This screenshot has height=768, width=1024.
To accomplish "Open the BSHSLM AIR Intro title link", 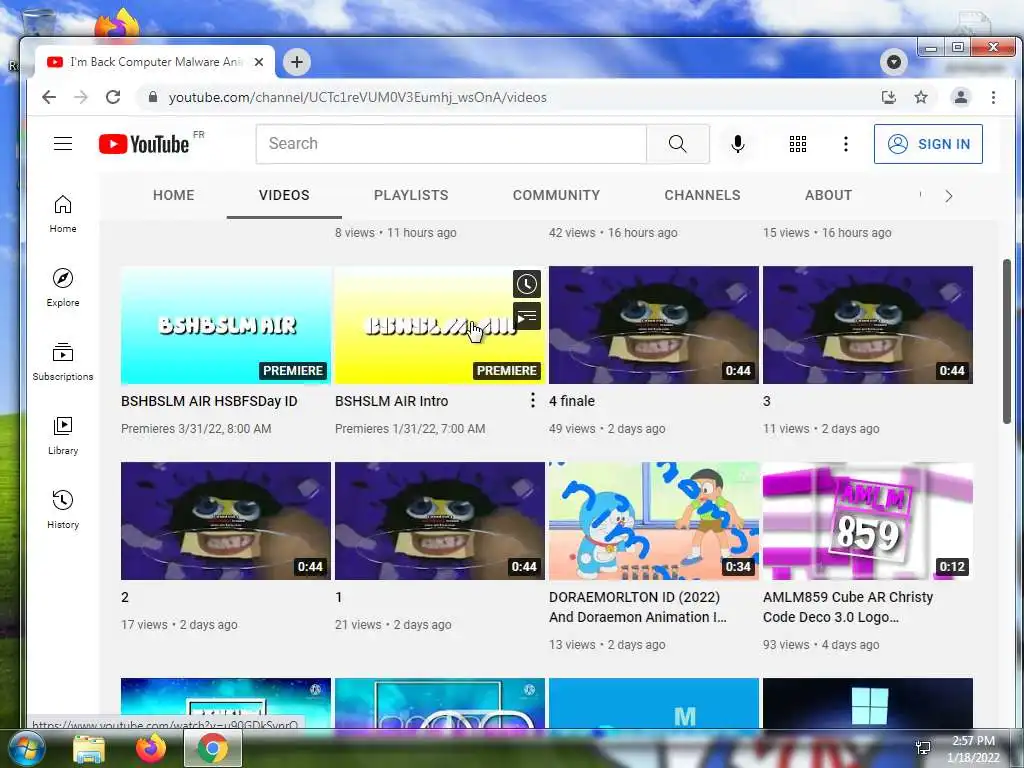I will tap(391, 401).
